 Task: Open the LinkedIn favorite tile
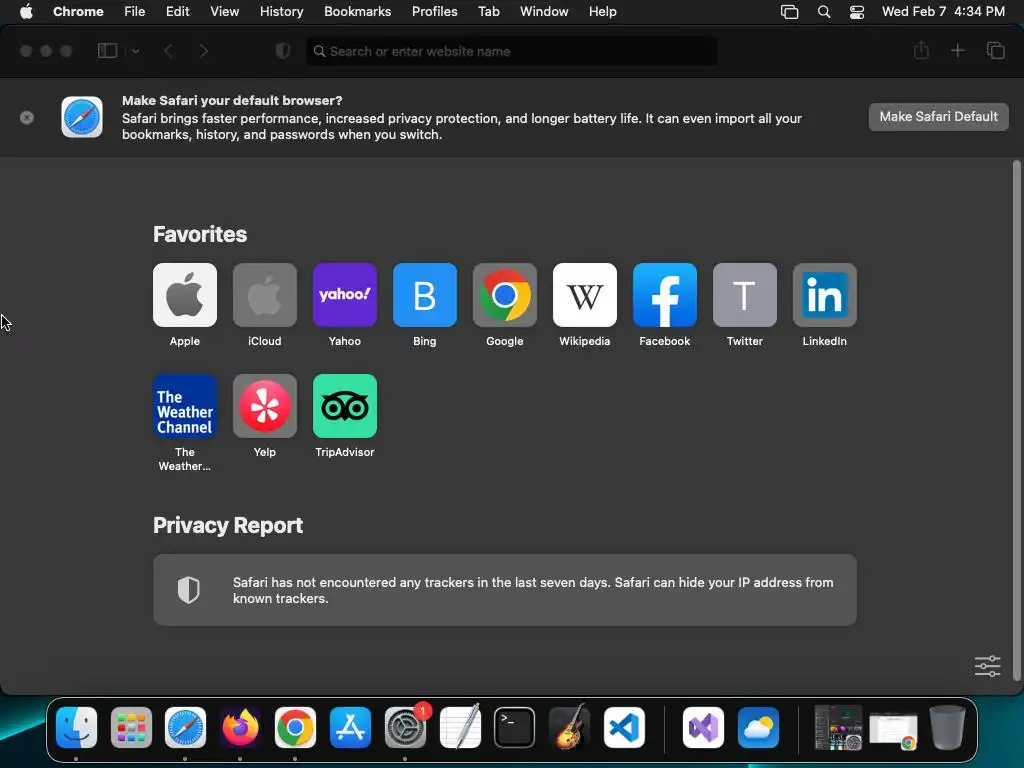click(x=825, y=295)
